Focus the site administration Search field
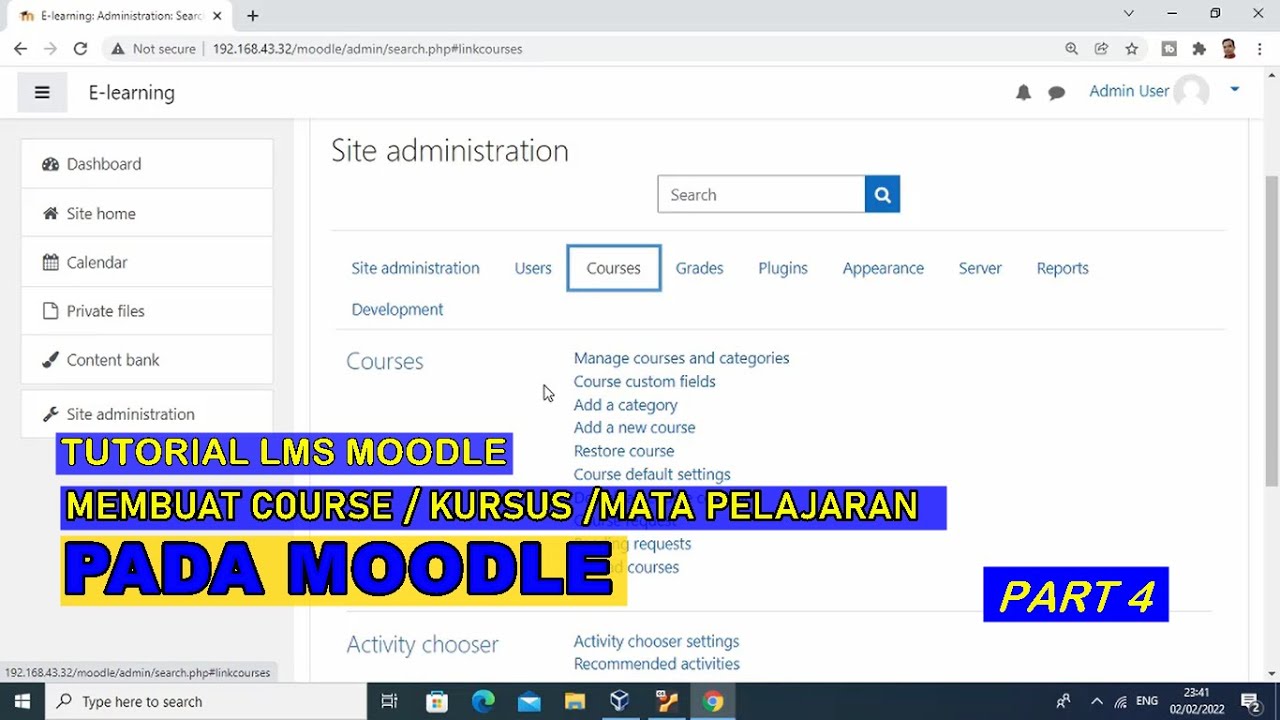This screenshot has height=720, width=1280. tap(761, 194)
